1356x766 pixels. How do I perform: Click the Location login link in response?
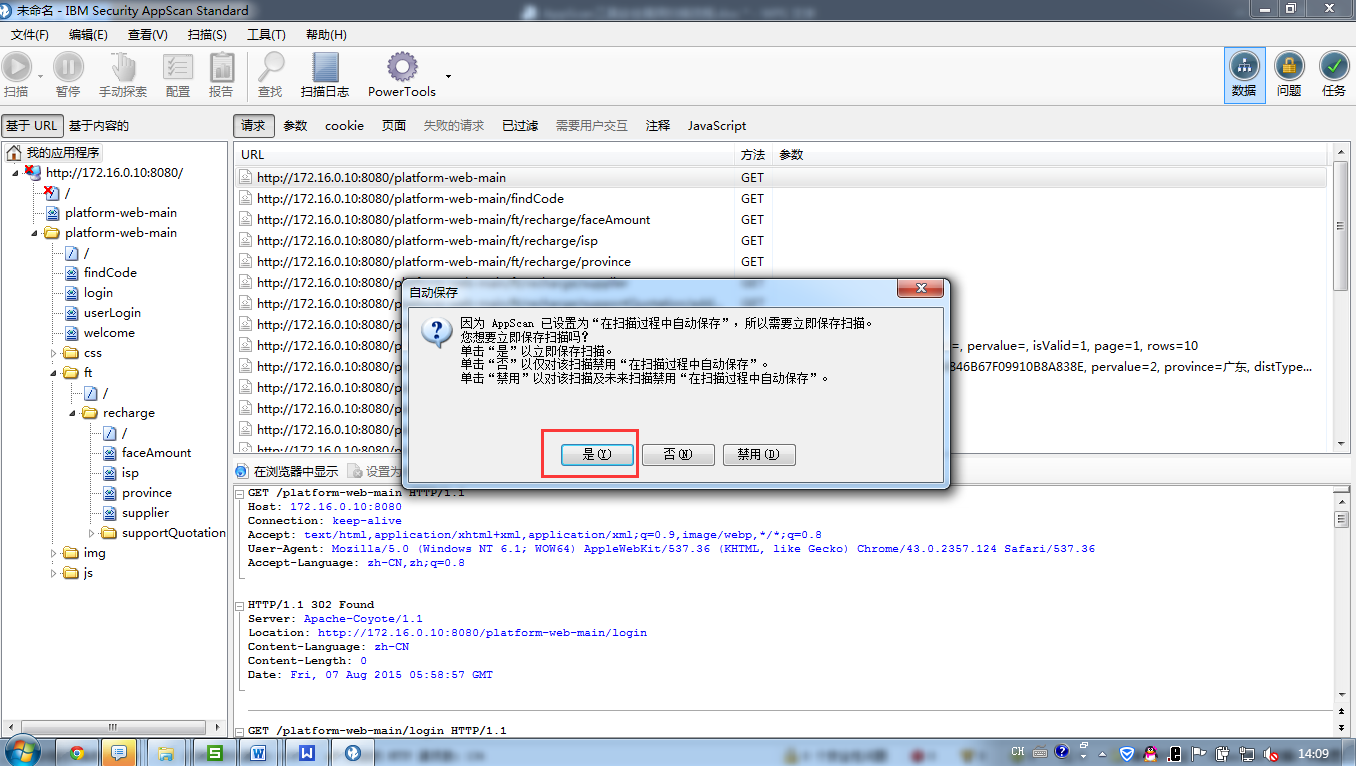coord(483,633)
